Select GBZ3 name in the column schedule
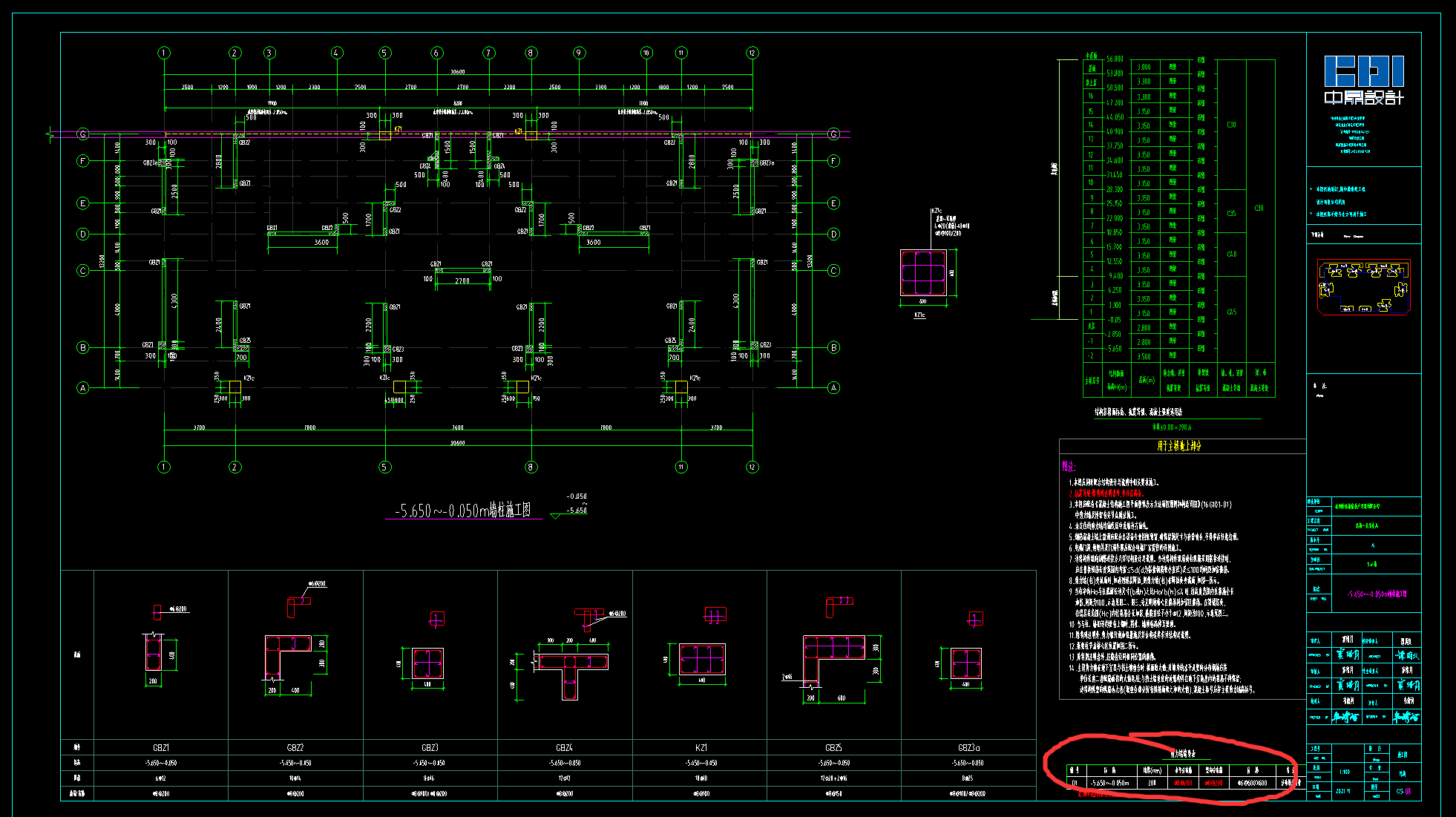The image size is (1456, 817). 430,748
